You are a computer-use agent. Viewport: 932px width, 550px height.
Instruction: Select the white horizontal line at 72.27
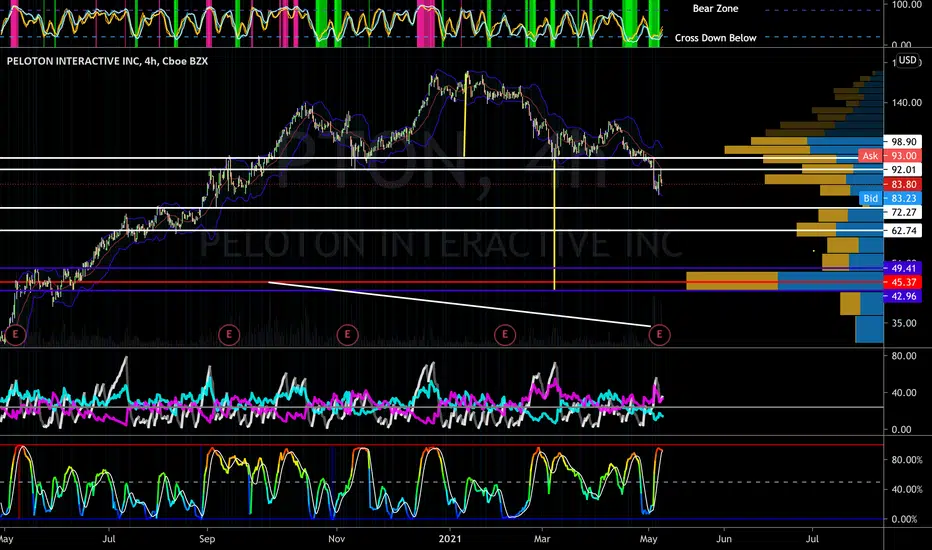[x=442, y=208]
